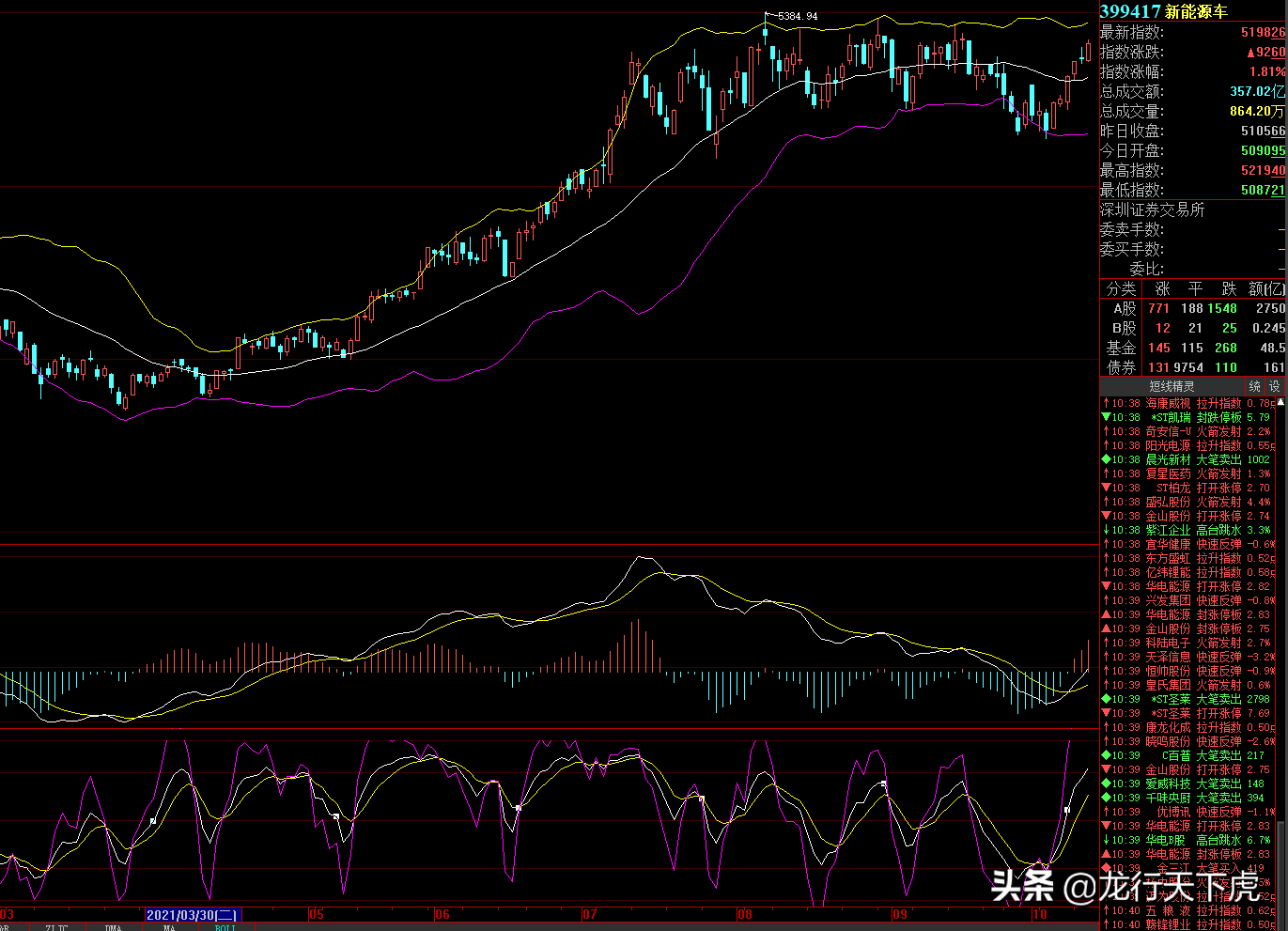This screenshot has height=931, width=1288.
Task: Open the 兴发集团 快速反弹 alert row
Action: [x=1188, y=600]
